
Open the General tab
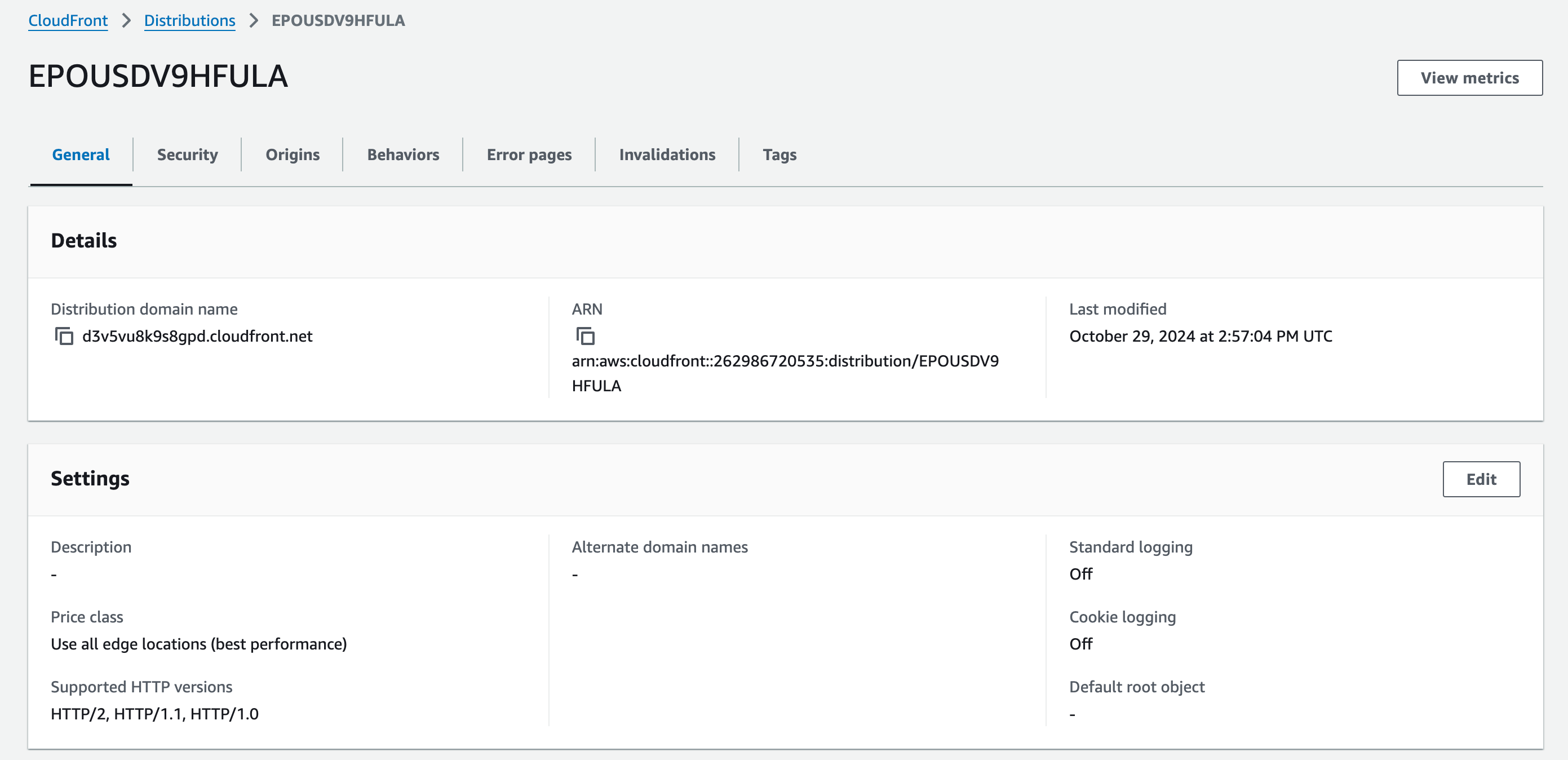pyautogui.click(x=81, y=154)
